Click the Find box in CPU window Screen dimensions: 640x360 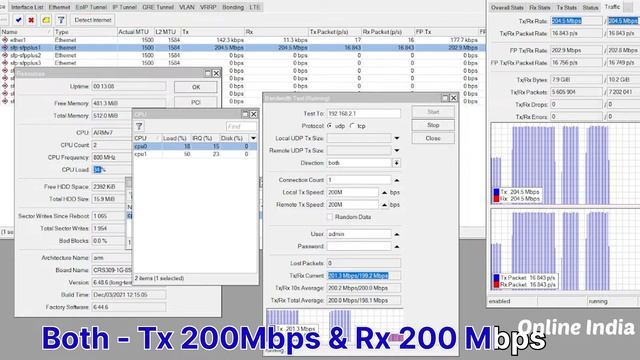[x=241, y=127]
